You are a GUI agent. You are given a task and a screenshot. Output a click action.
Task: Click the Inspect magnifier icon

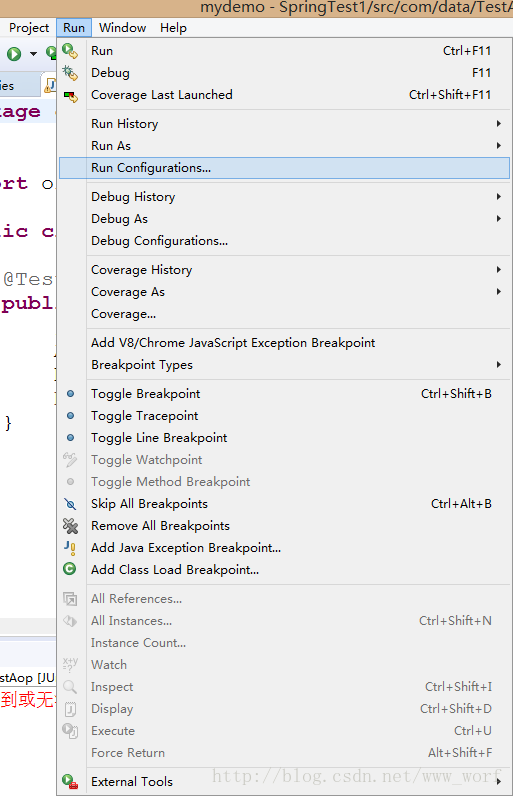coord(70,687)
